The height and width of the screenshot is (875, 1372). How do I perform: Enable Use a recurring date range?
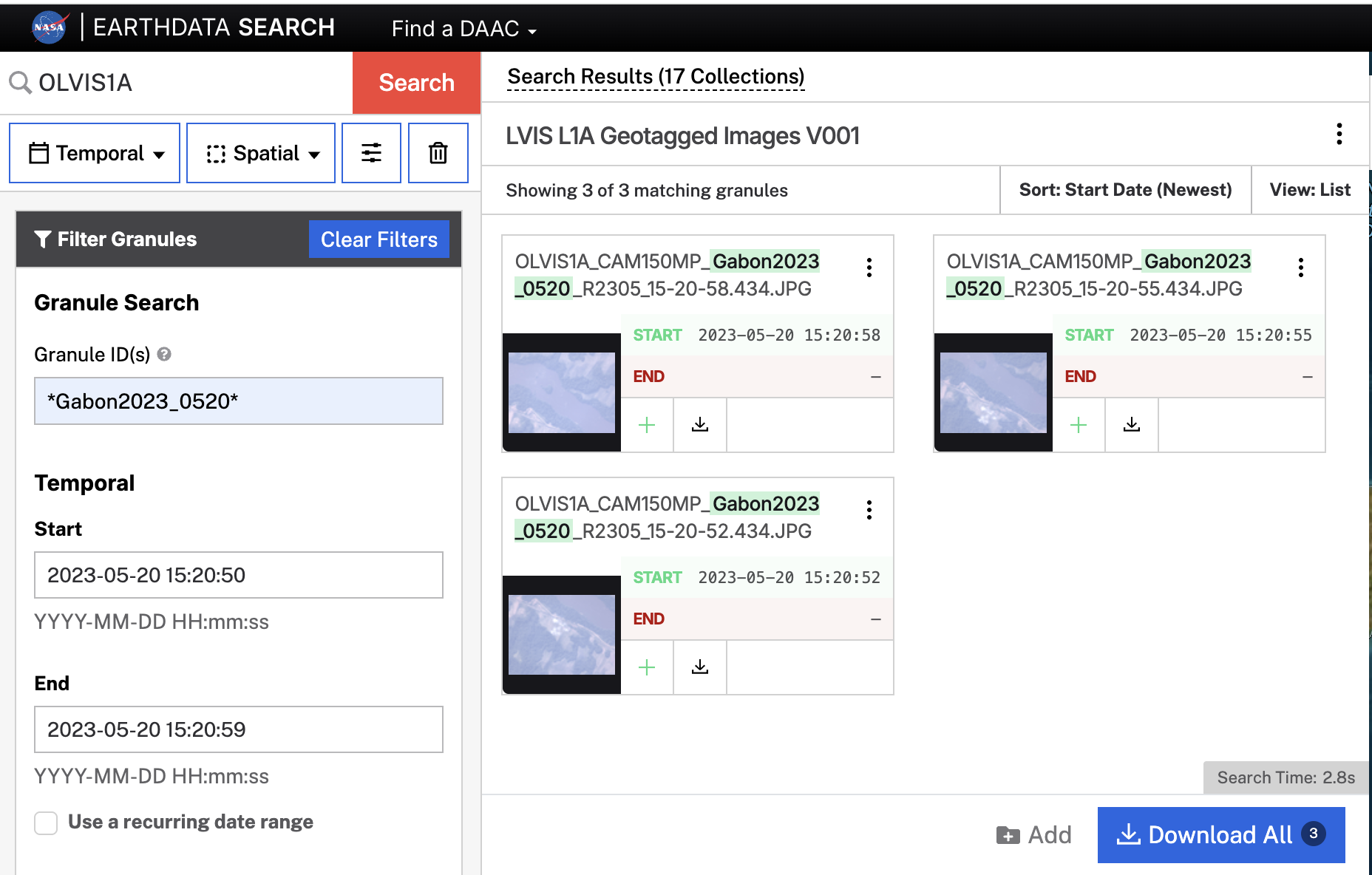click(46, 823)
